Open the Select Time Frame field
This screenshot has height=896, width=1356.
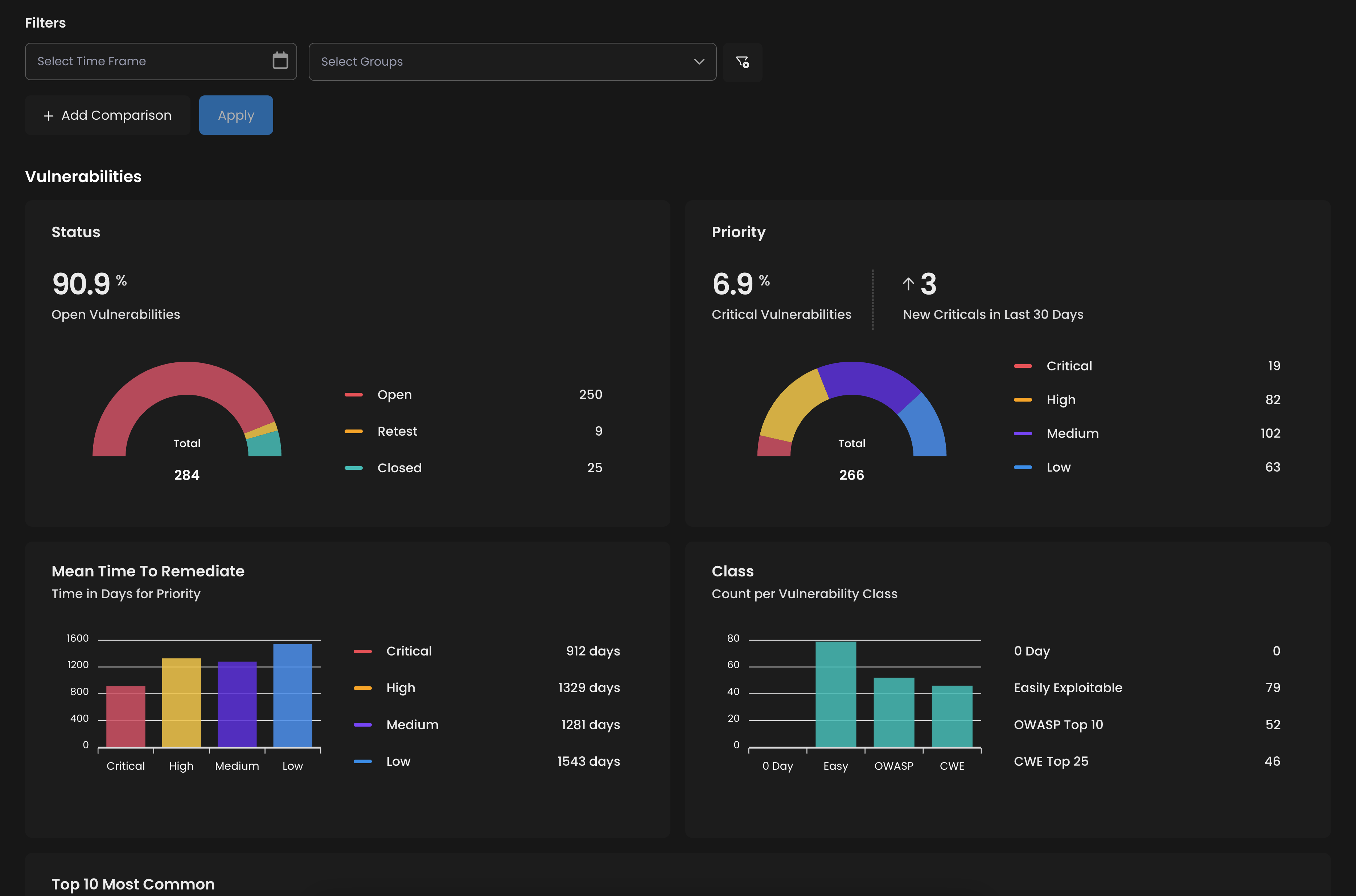[149, 61]
